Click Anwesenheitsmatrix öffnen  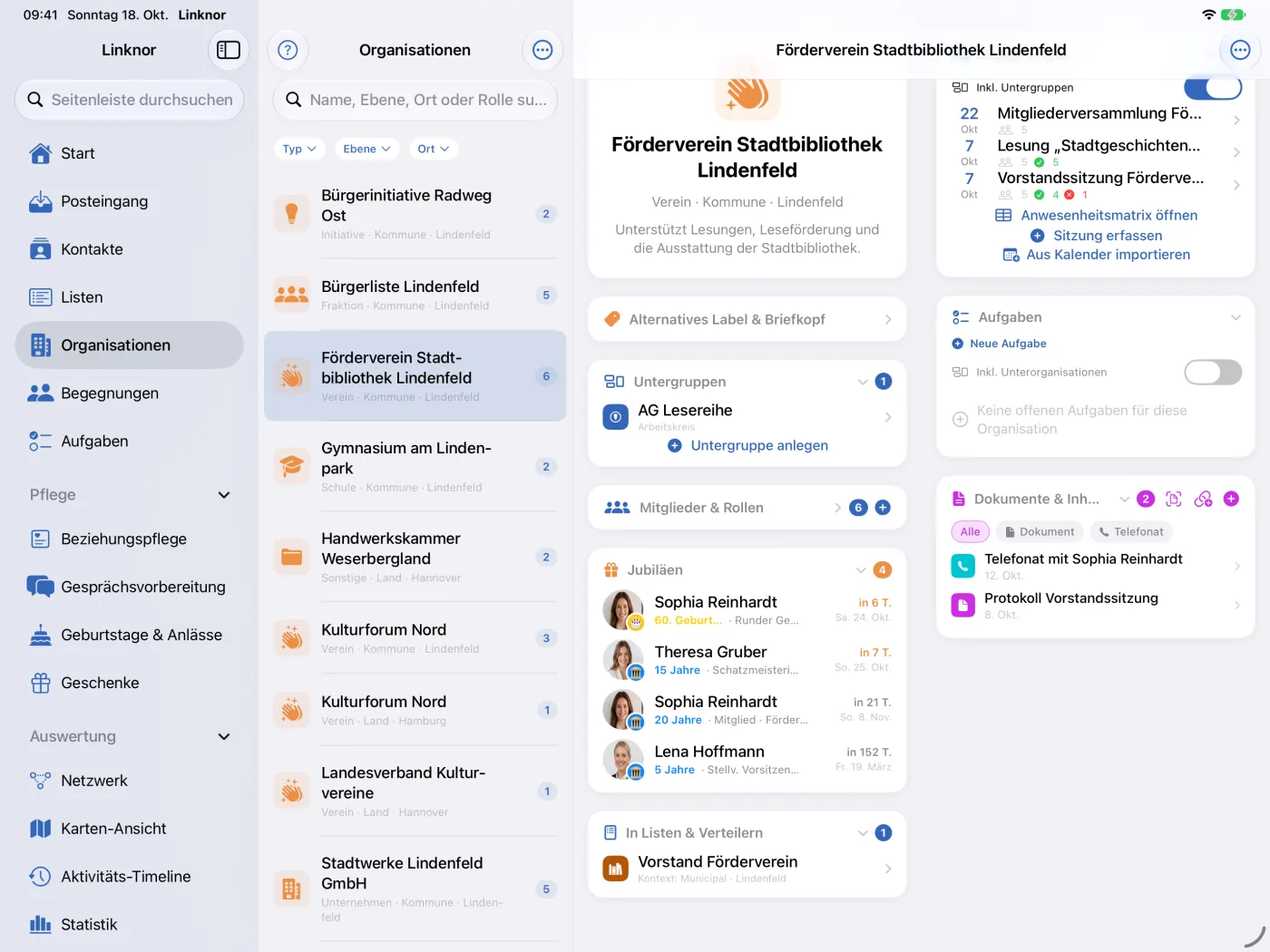[x=1097, y=215]
